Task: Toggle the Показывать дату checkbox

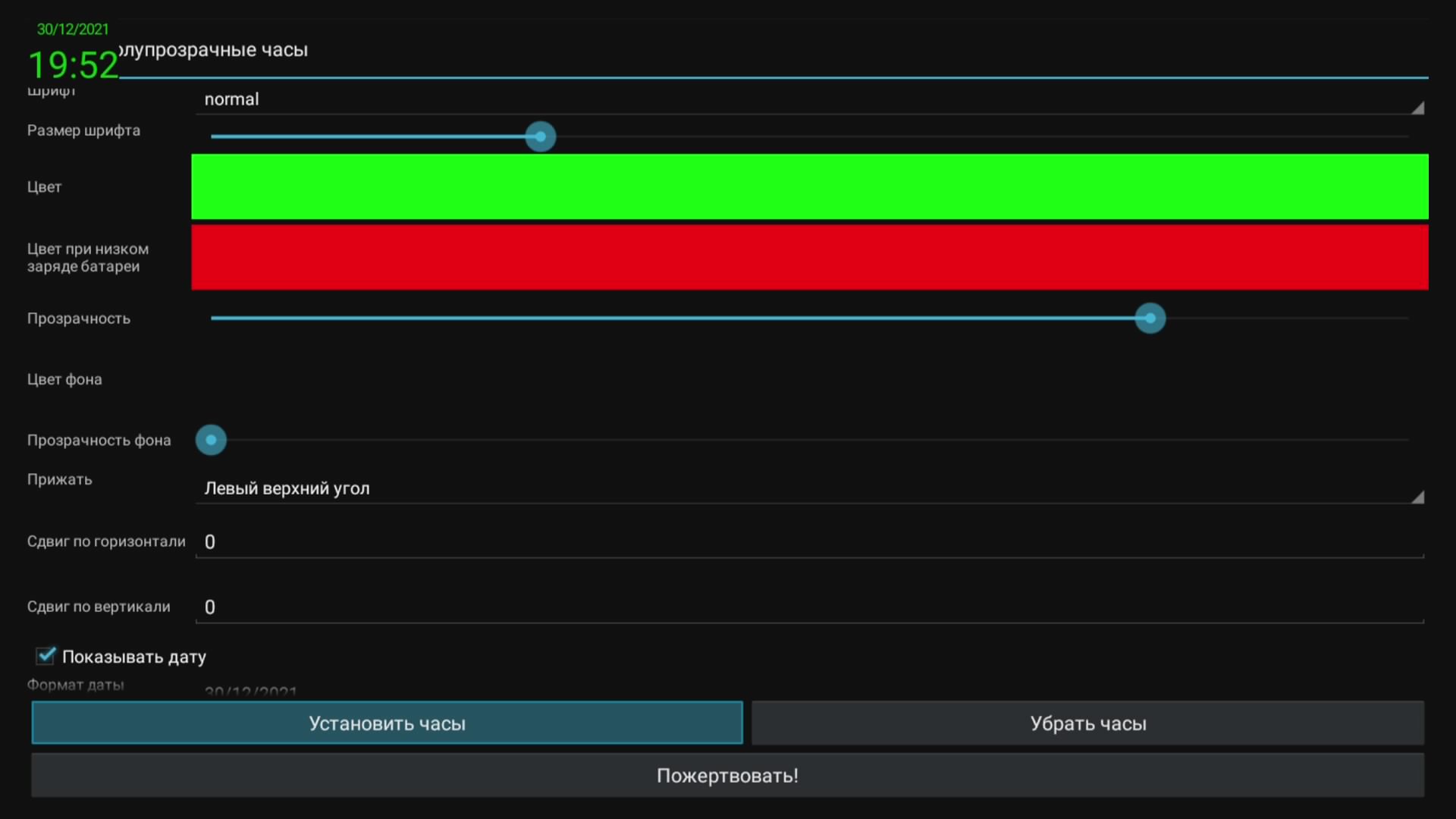Action: (45, 656)
